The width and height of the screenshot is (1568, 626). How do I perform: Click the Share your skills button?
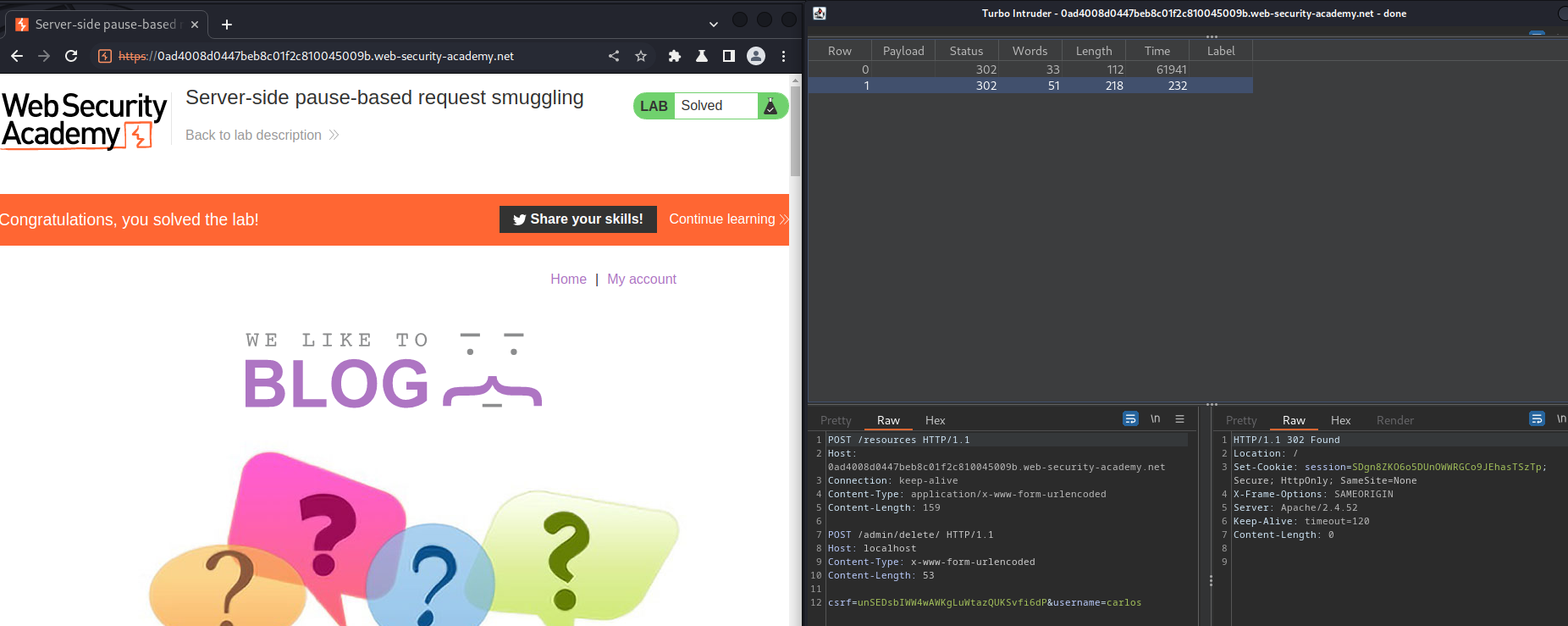click(577, 219)
